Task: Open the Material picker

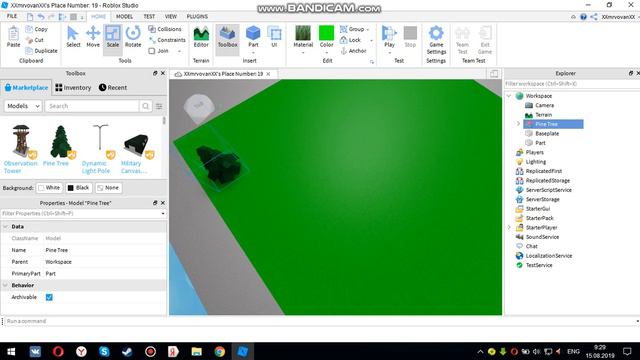Action: point(303,36)
